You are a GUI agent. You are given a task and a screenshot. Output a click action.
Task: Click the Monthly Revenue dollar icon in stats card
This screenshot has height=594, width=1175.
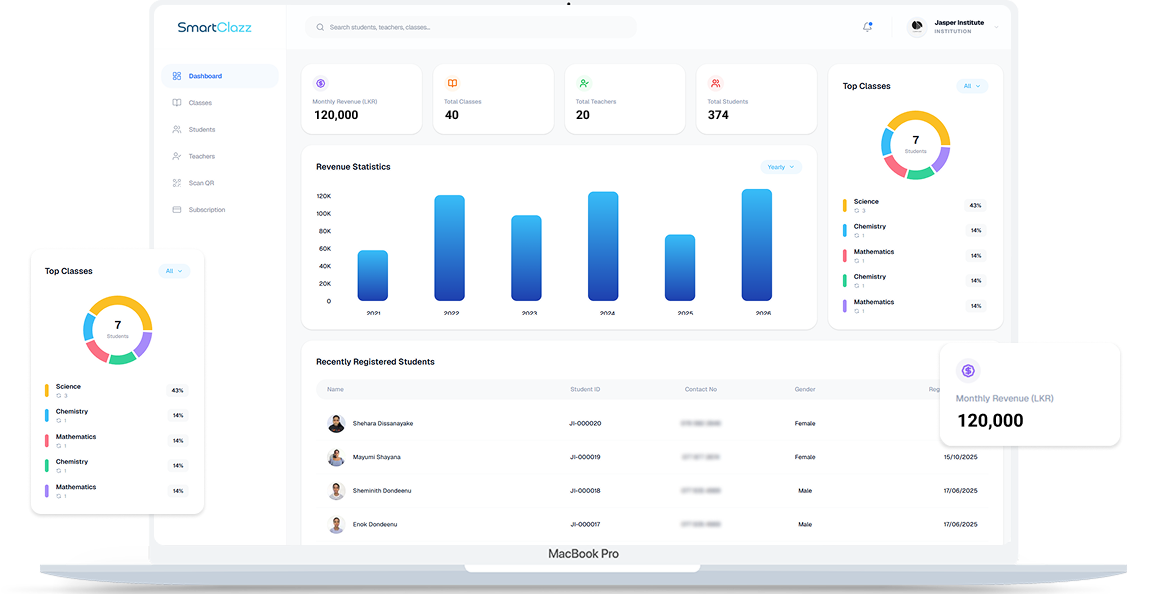pyautogui.click(x=321, y=83)
